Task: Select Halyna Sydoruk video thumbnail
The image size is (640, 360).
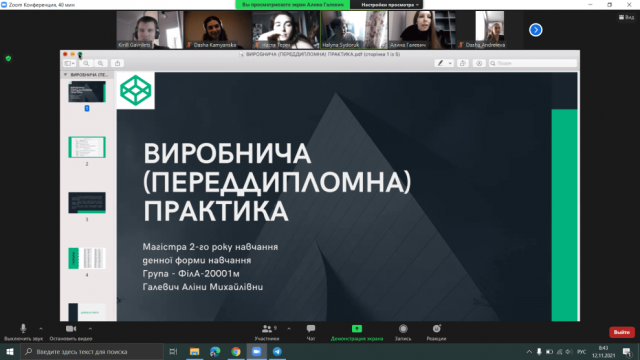Action: [354, 30]
